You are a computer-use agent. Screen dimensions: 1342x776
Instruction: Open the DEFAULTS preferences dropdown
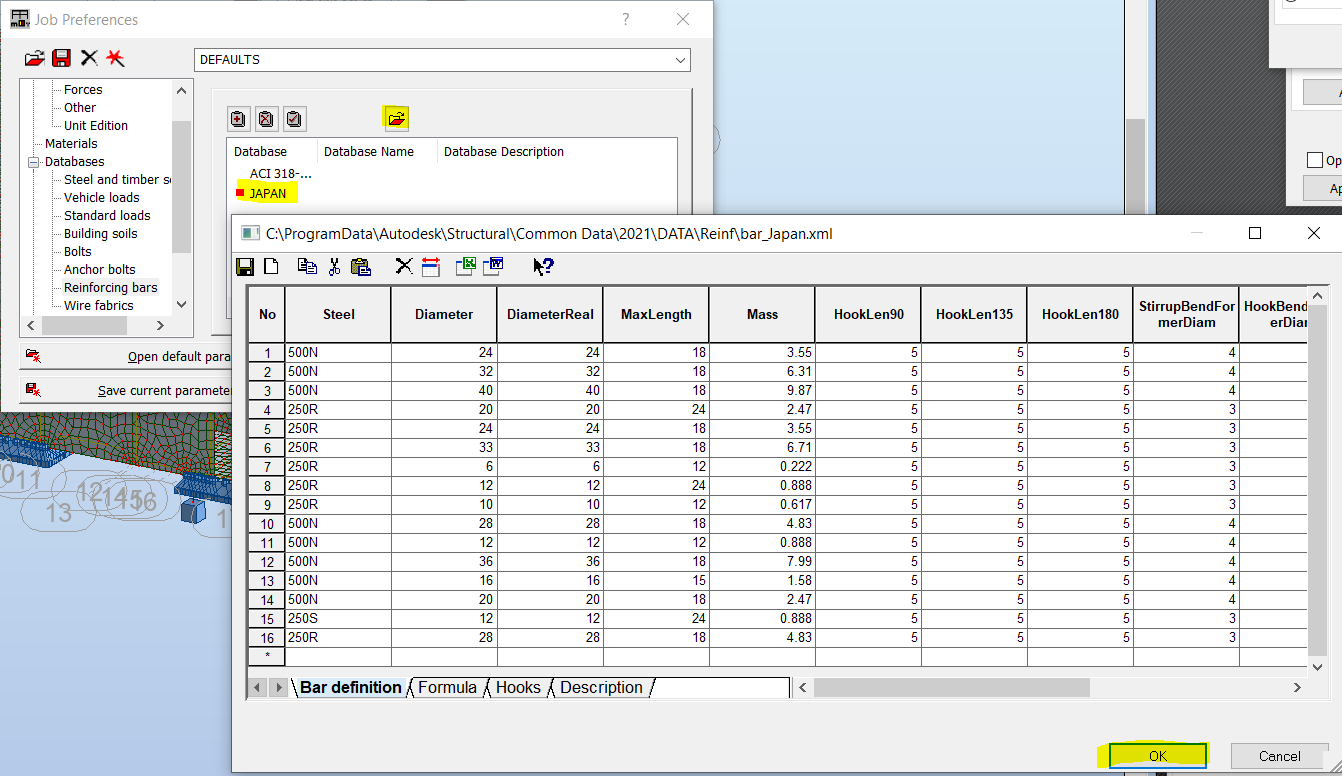679,60
